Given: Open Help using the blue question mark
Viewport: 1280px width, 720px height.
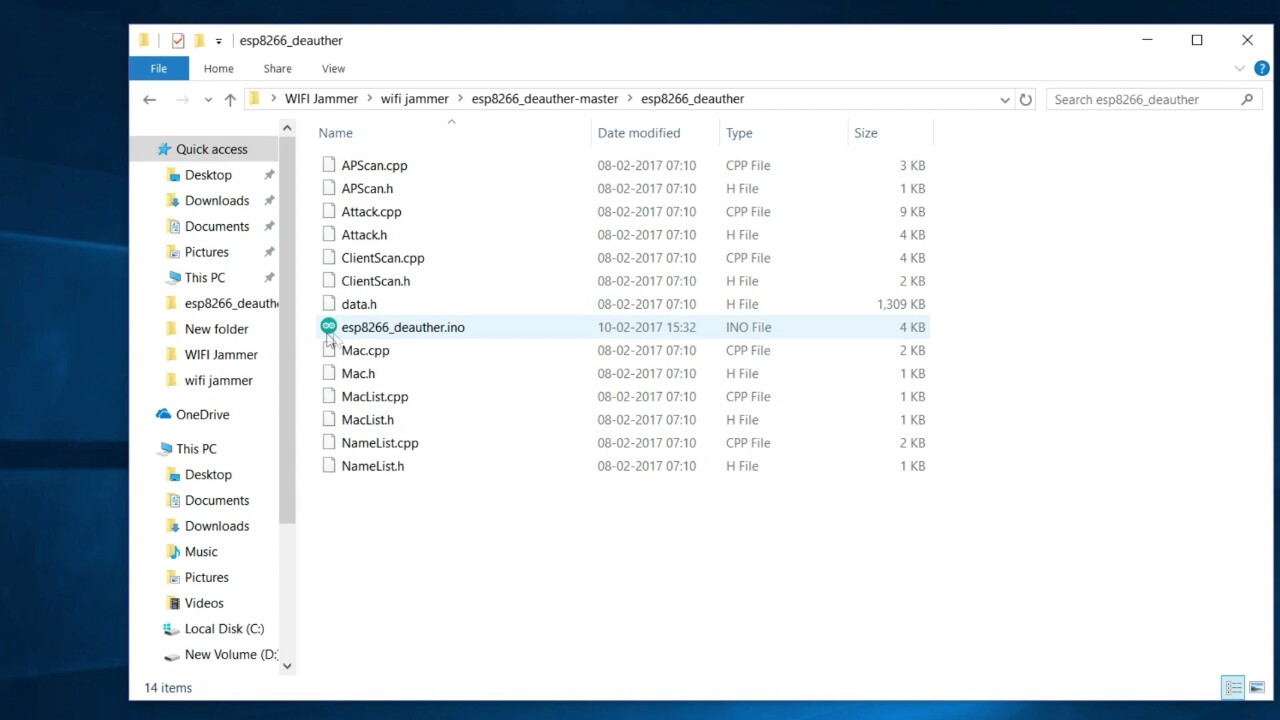Looking at the screenshot, I should pyautogui.click(x=1262, y=68).
